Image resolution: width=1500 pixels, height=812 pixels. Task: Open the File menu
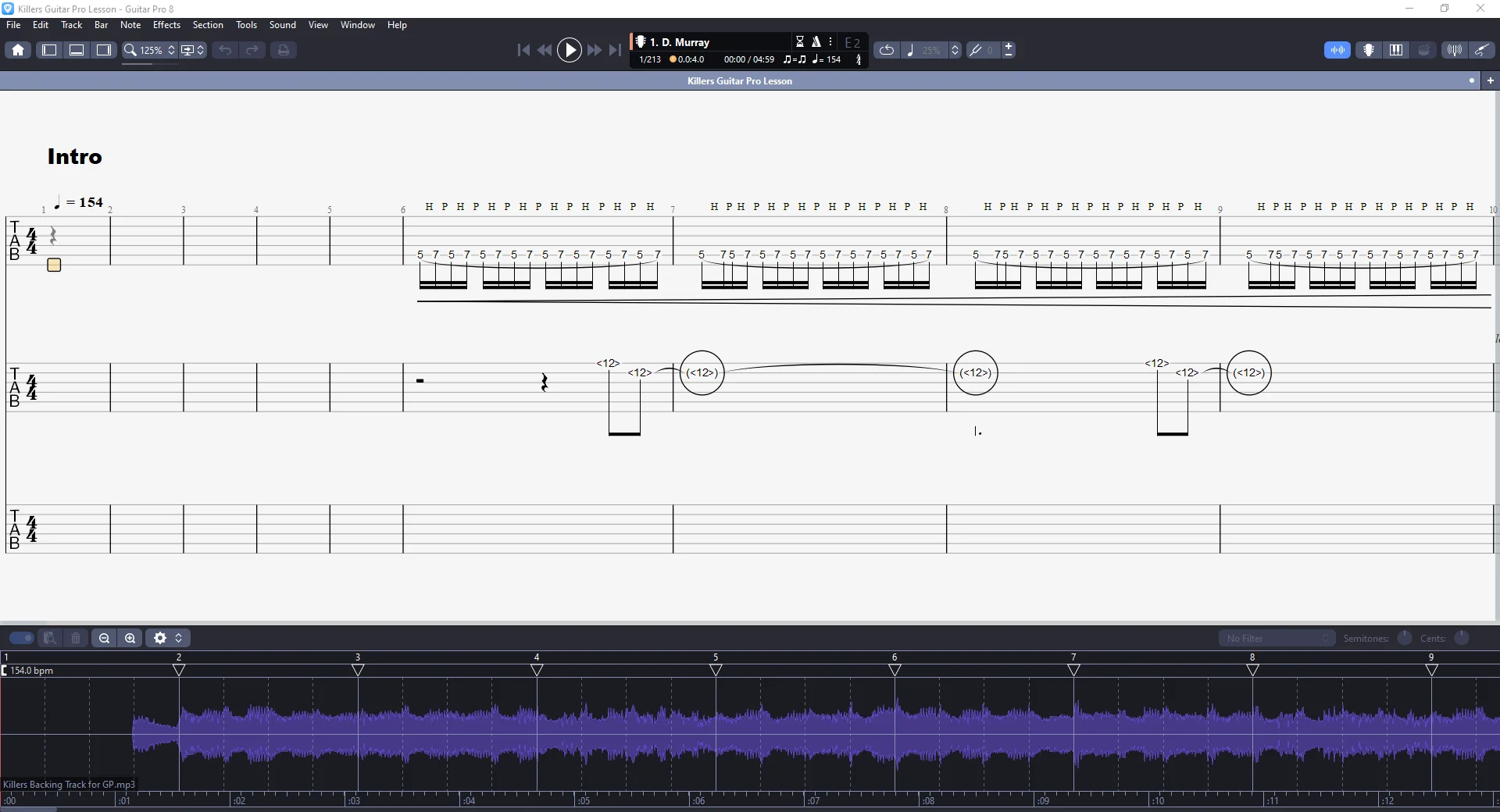coord(13,25)
